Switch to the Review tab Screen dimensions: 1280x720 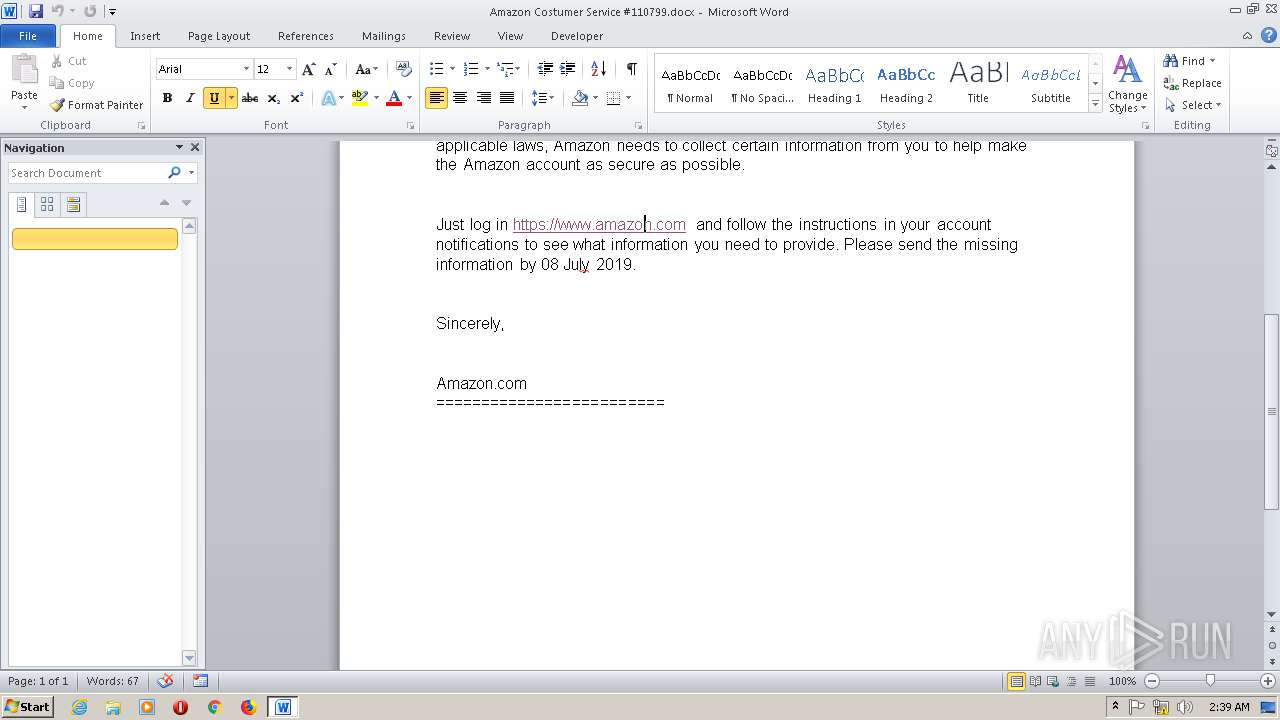click(452, 36)
